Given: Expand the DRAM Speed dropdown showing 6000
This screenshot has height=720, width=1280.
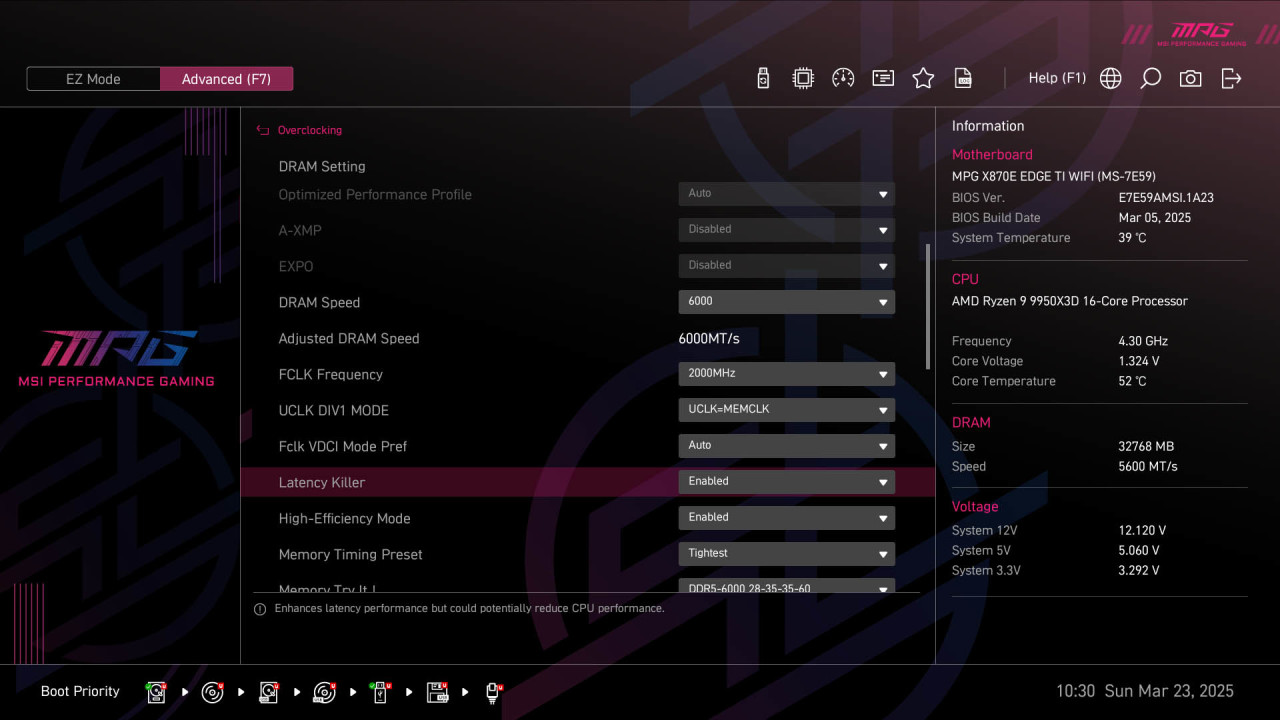Looking at the screenshot, I should pyautogui.click(x=786, y=302).
